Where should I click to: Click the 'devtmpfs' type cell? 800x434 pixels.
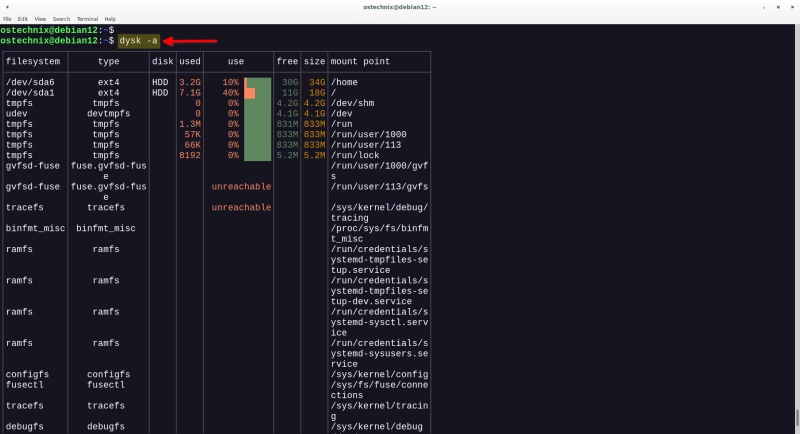[x=109, y=114]
